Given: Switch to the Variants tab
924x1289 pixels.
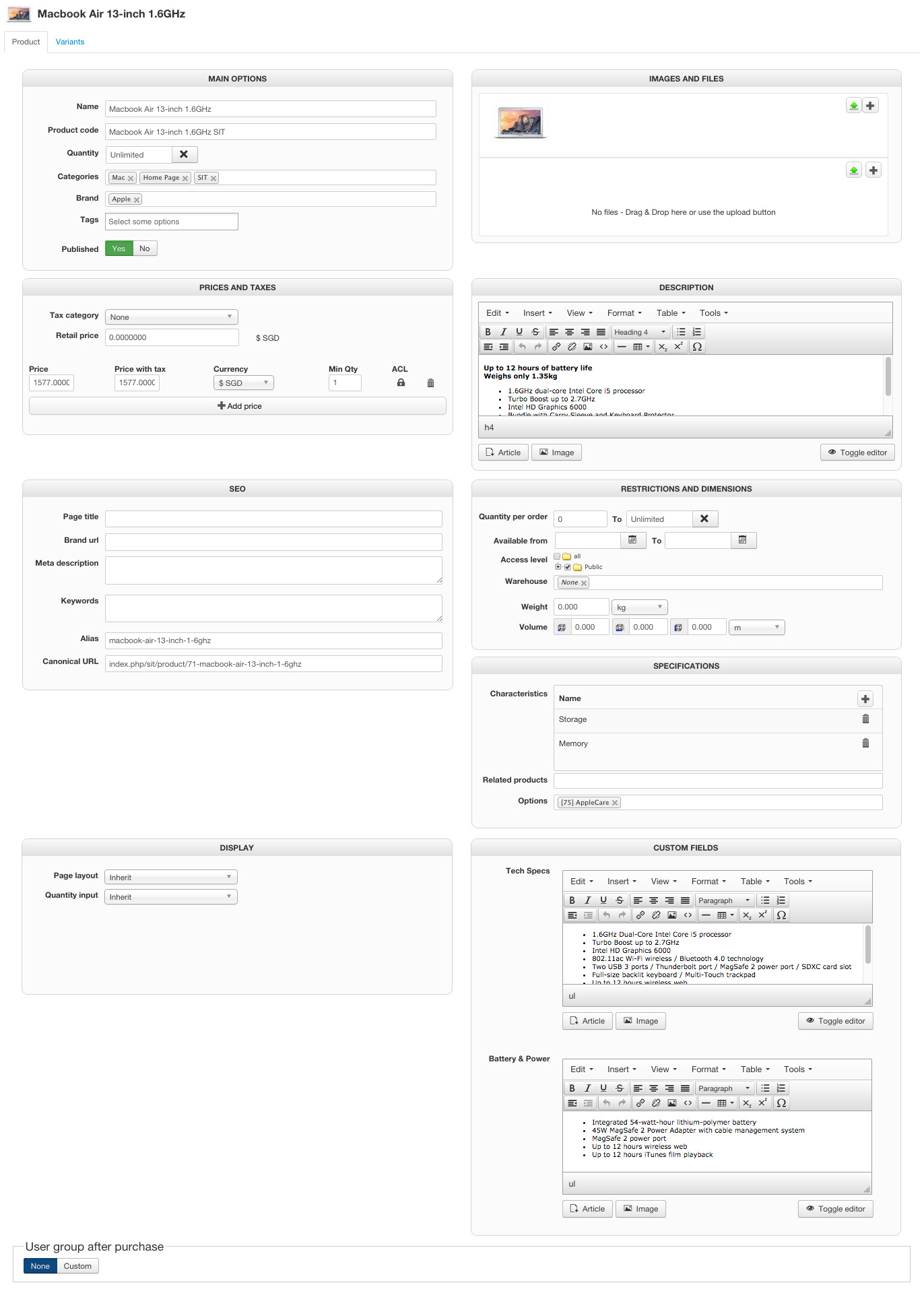Looking at the screenshot, I should [70, 42].
